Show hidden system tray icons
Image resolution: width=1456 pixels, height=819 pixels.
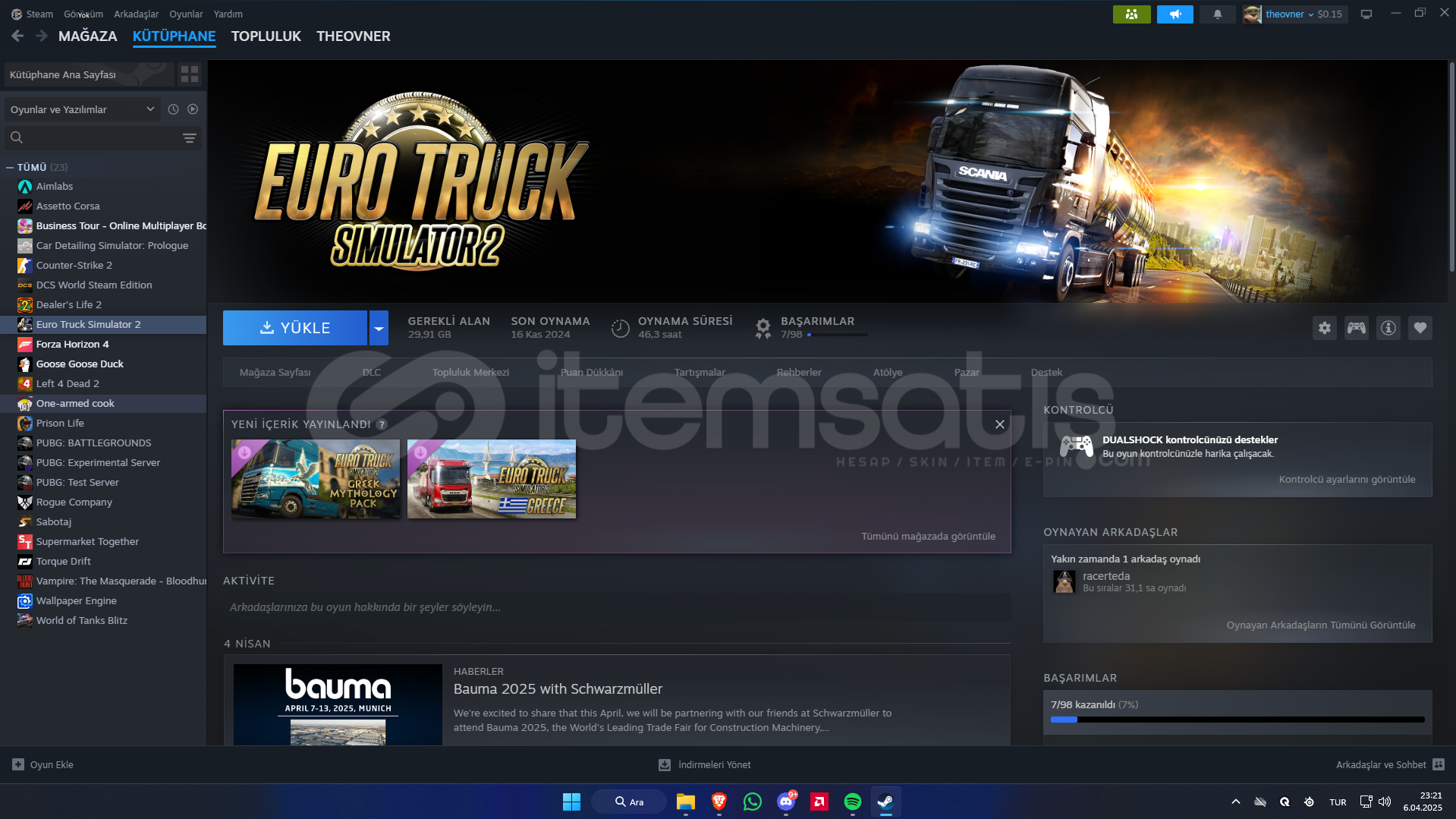click(x=1236, y=802)
